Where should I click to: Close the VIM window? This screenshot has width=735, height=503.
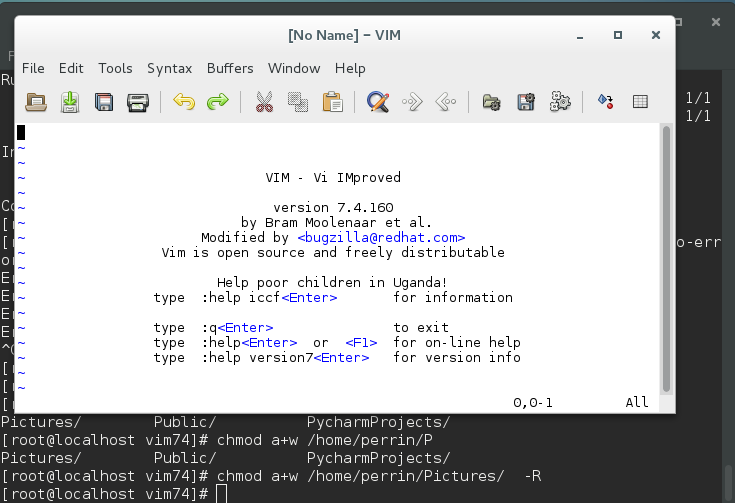(x=656, y=35)
